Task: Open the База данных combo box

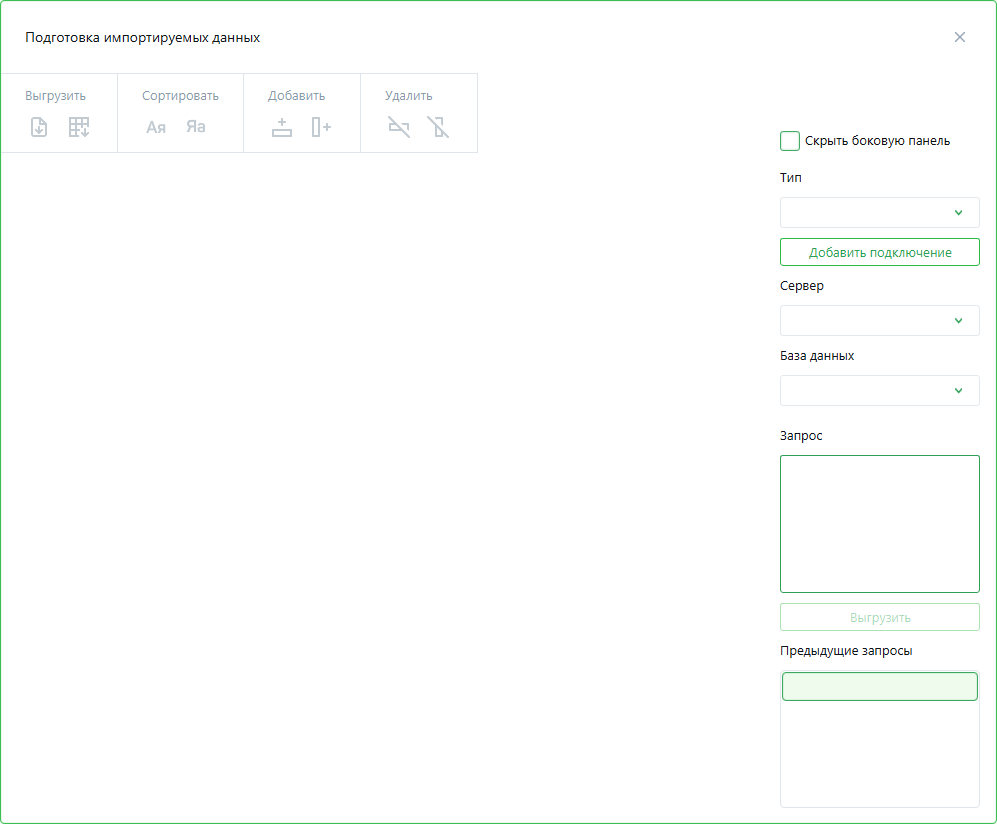Action: pos(879,391)
